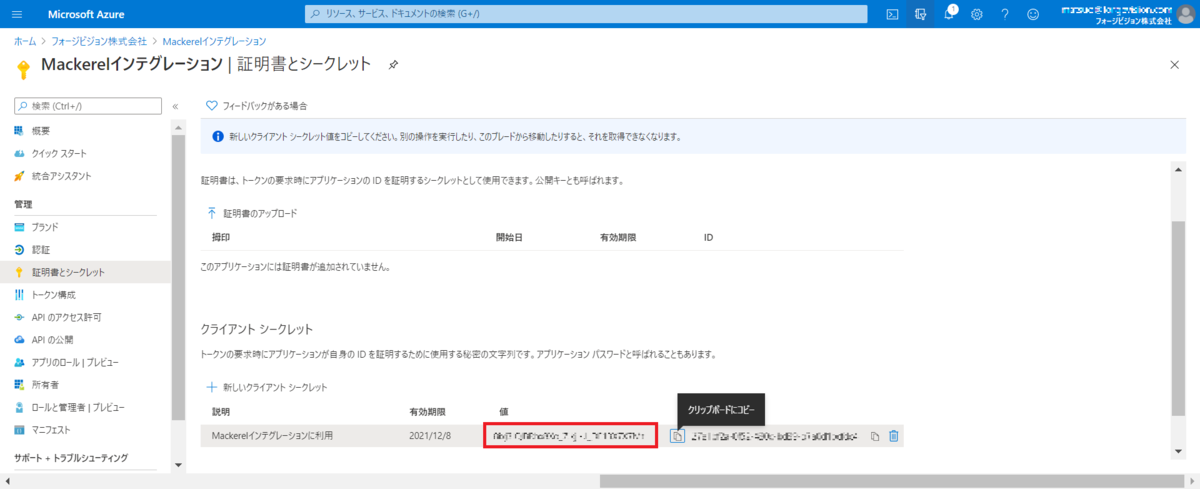Click the Mackerelインテグレーションに利用 description cell
This screenshot has width=1200, height=489.
(x=270, y=436)
